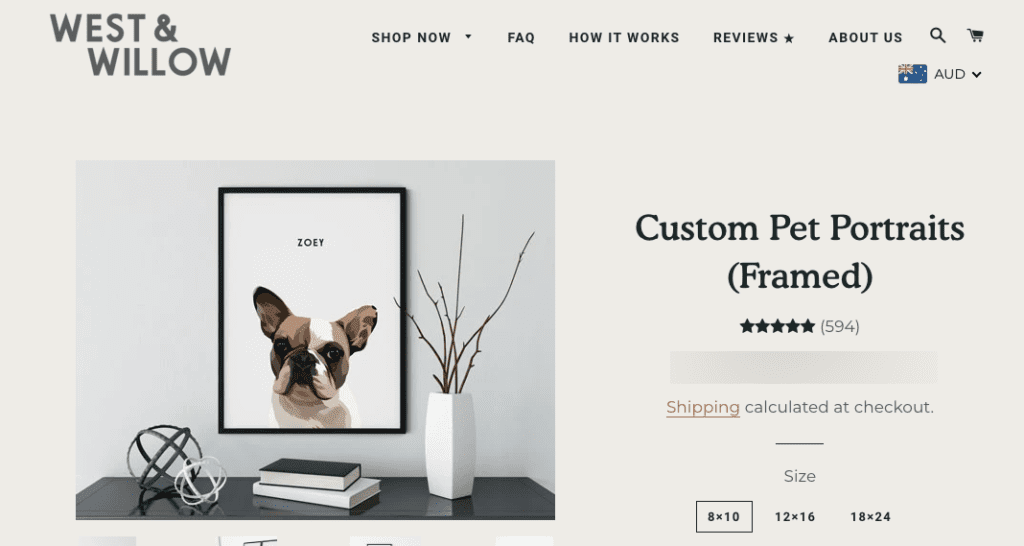This screenshot has height=546, width=1024.
Task: Click the five-star rating icons
Action: (x=777, y=326)
